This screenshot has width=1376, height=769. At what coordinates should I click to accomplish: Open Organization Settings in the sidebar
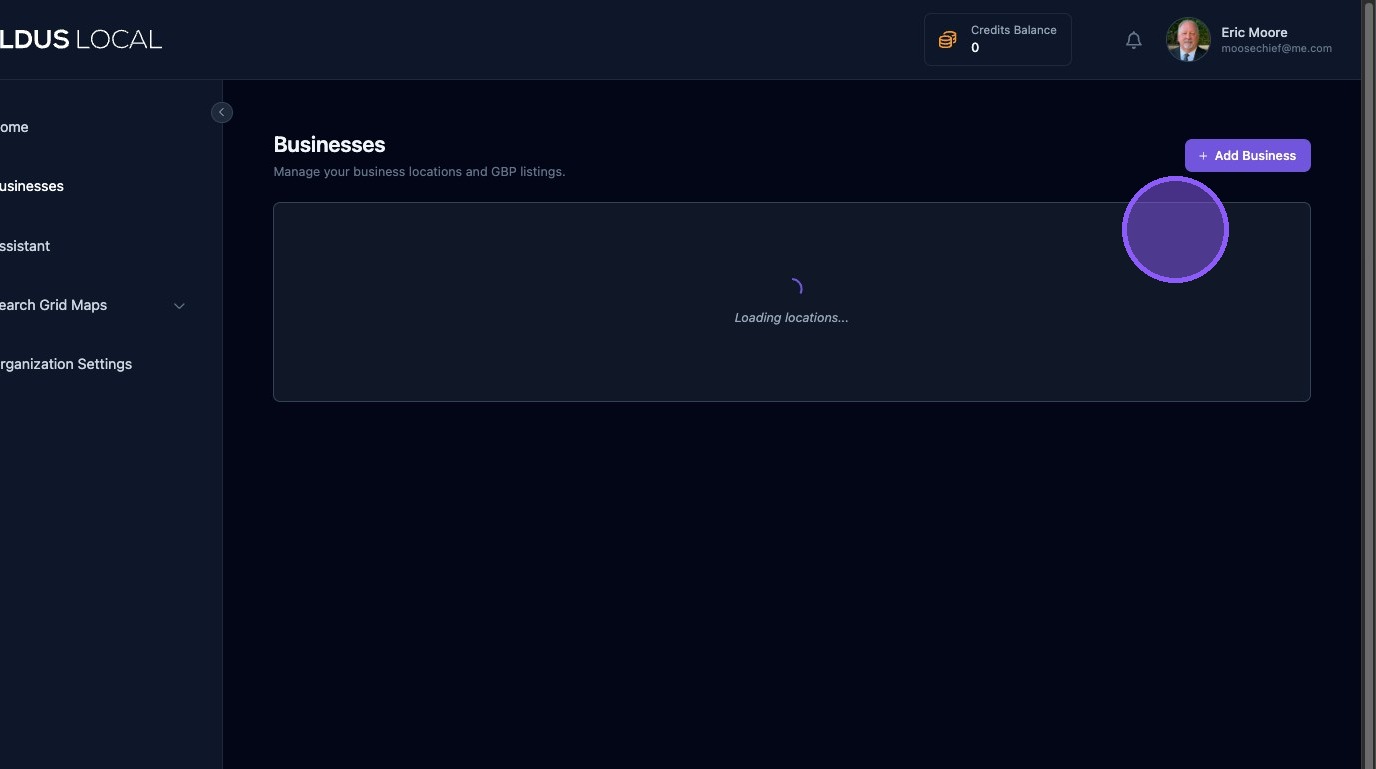(66, 364)
